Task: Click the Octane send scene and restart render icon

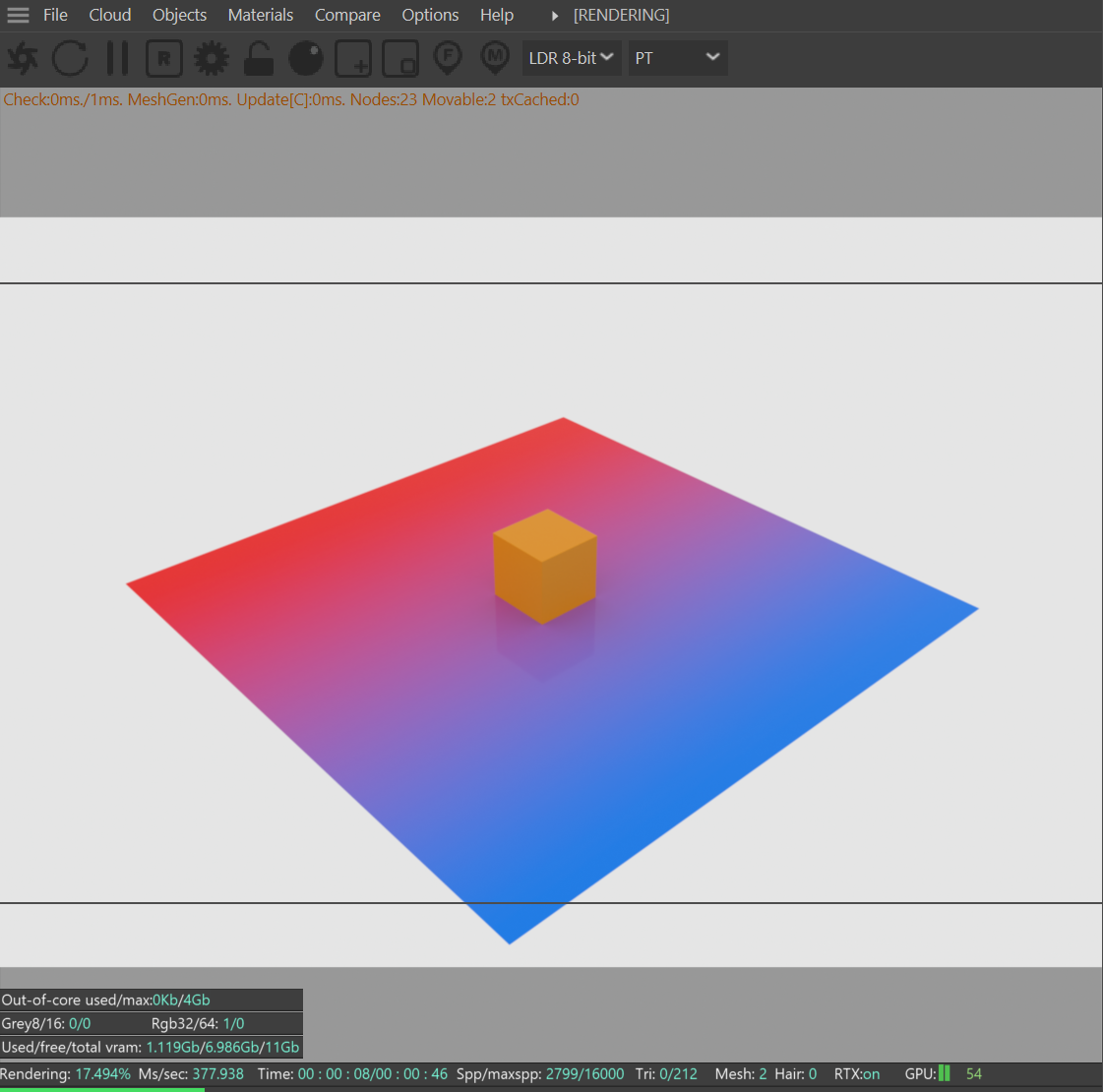Action: pos(22,58)
